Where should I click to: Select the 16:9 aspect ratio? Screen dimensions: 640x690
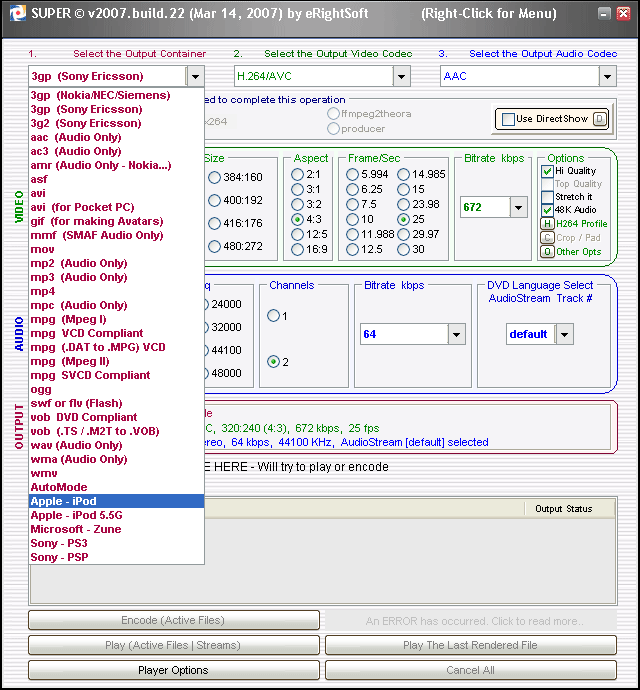pyautogui.click(x=298, y=250)
